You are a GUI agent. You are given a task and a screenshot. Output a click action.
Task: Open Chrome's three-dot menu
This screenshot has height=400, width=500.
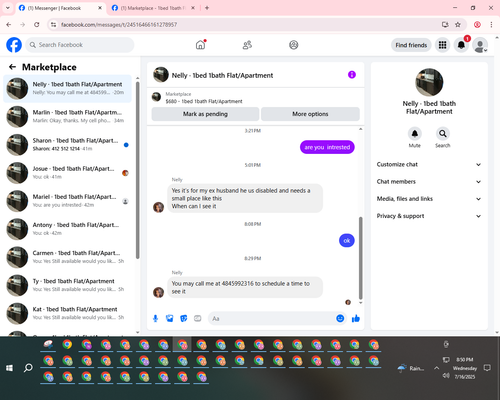point(491,24)
